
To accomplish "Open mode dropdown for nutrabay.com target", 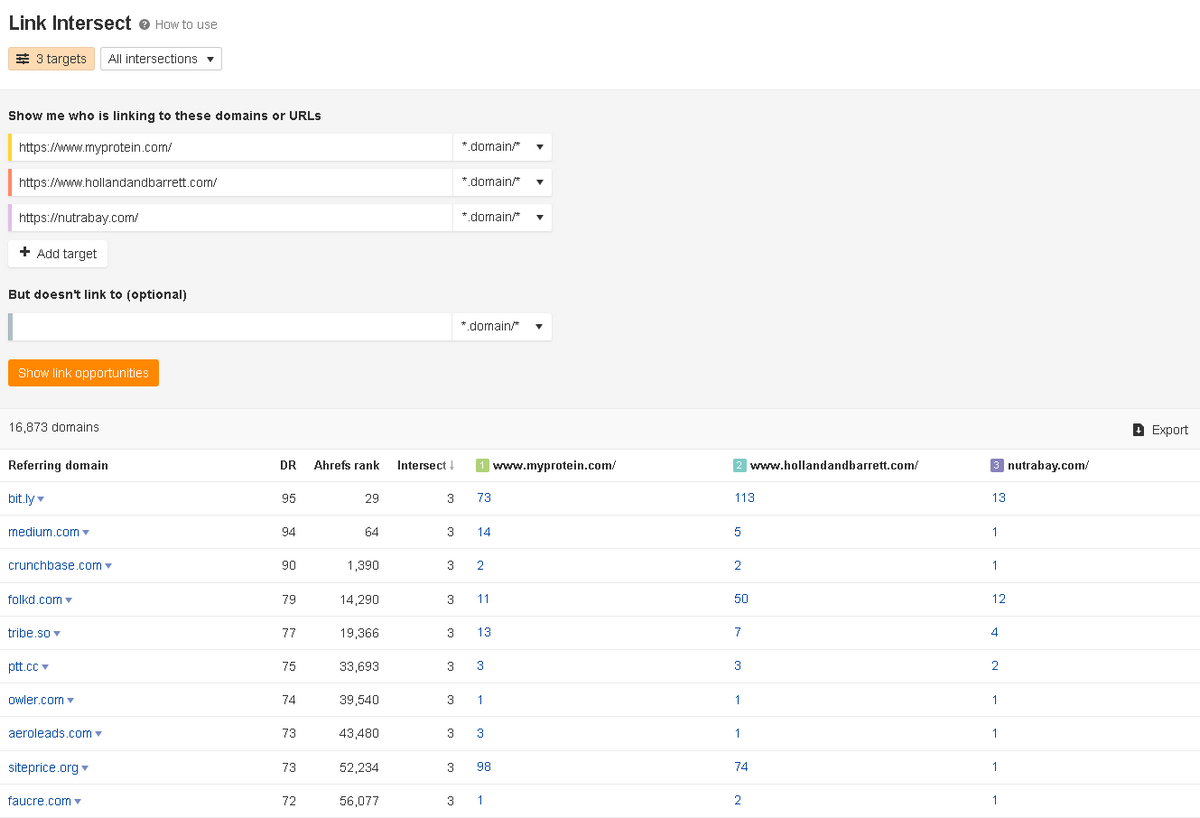I will (502, 217).
